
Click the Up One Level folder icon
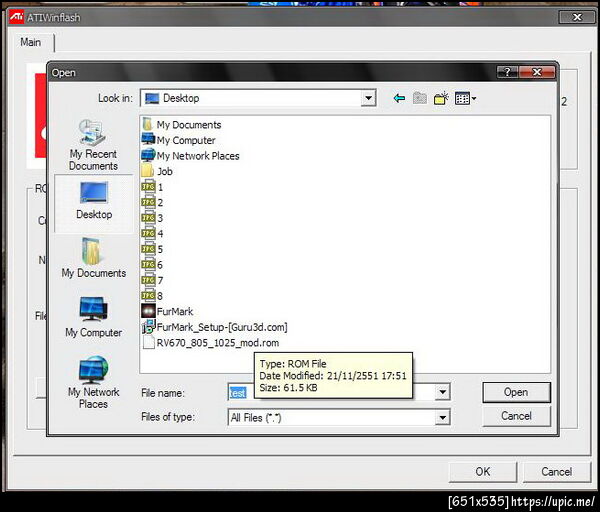(x=420, y=98)
